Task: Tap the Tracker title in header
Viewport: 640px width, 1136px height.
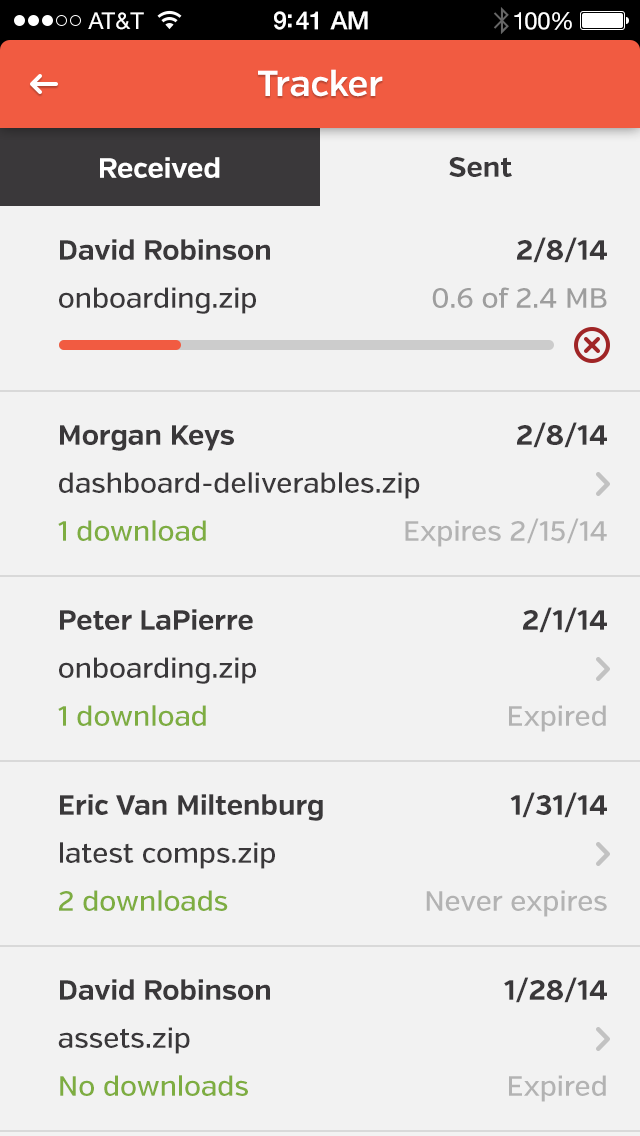Action: pos(320,84)
